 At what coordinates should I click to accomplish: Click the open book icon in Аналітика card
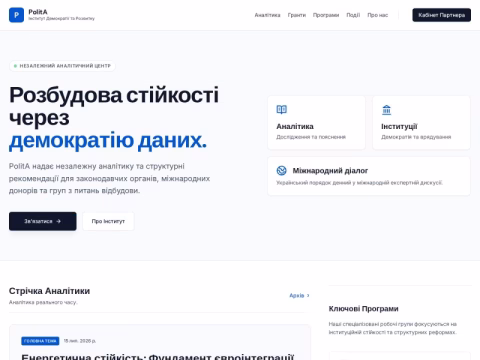pos(281,110)
